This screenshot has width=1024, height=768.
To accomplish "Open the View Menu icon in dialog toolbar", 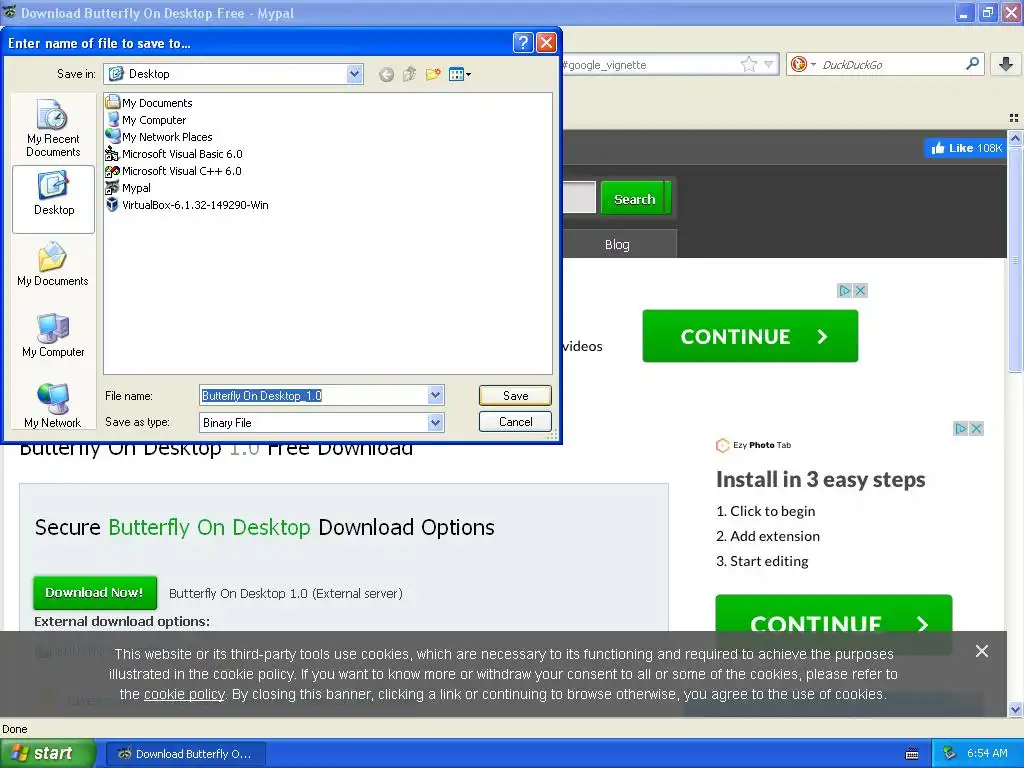I will tap(460, 74).
